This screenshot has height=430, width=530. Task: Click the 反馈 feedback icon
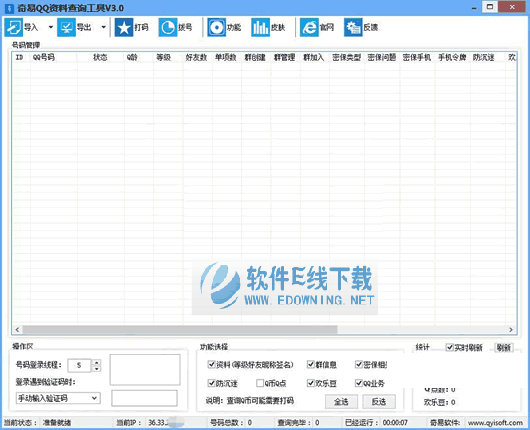pyautogui.click(x=353, y=27)
